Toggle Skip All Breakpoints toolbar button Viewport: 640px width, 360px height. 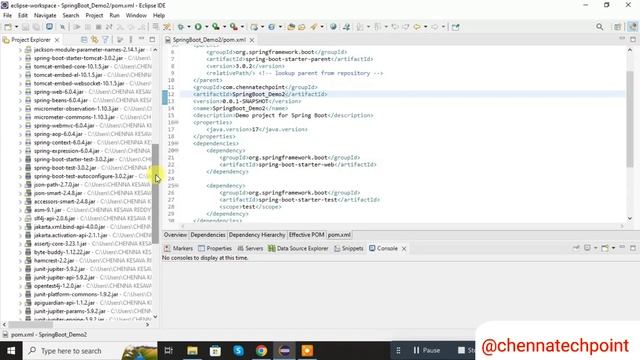62,27
